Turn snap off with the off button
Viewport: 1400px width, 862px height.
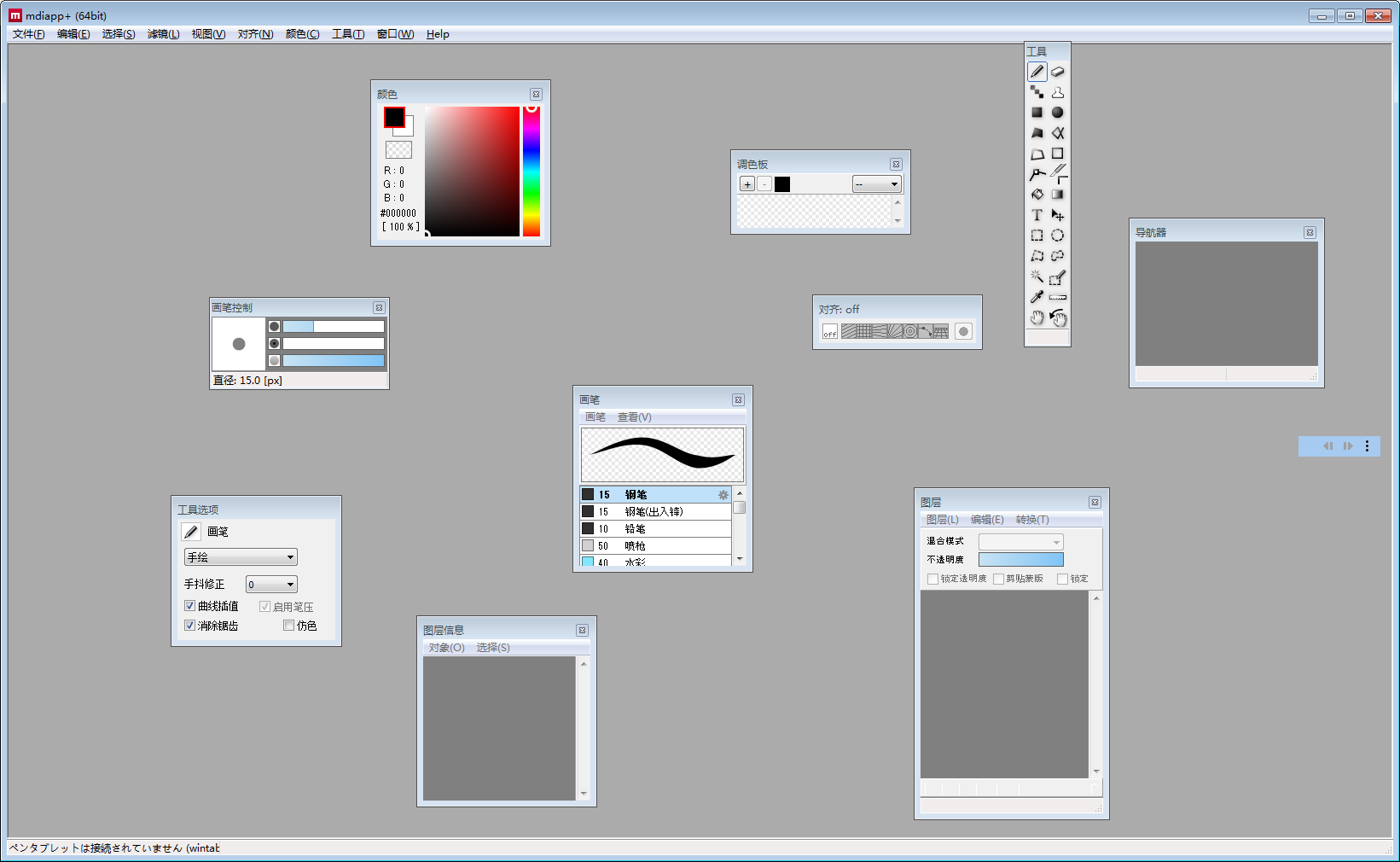(x=830, y=332)
